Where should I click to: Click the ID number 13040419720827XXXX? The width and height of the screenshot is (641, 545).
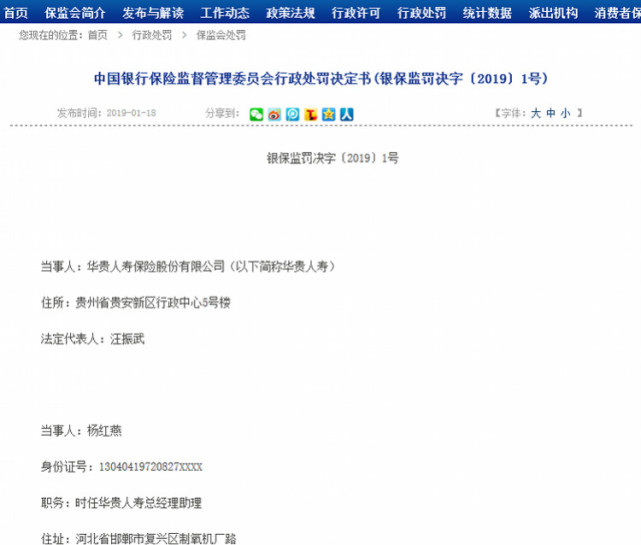coord(151,467)
